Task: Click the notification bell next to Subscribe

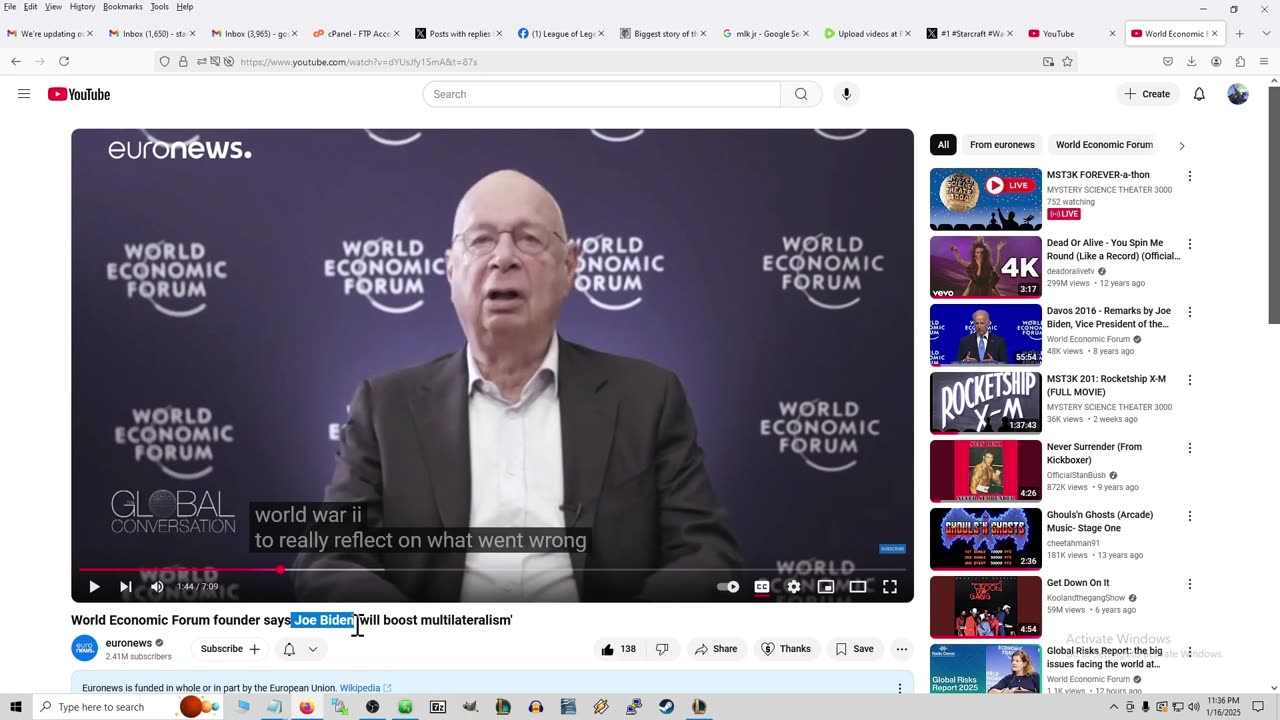Action: (x=289, y=649)
